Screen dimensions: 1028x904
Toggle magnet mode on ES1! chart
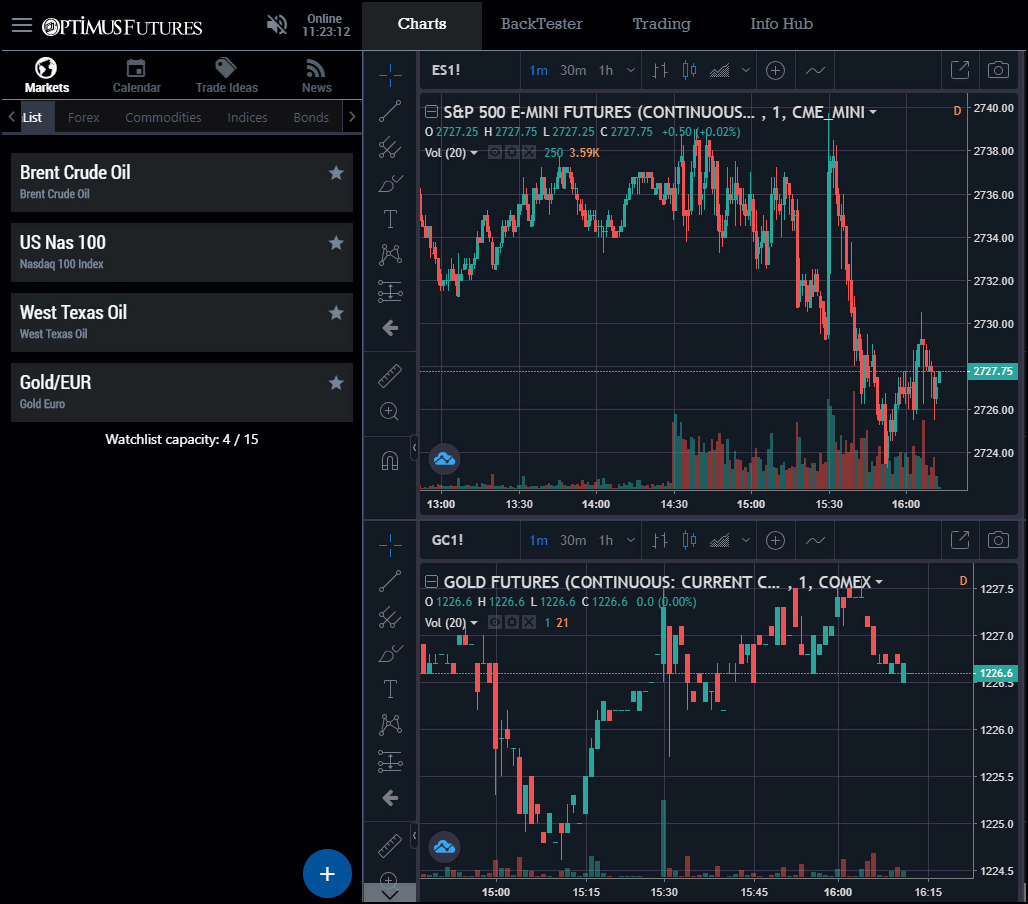tap(390, 462)
